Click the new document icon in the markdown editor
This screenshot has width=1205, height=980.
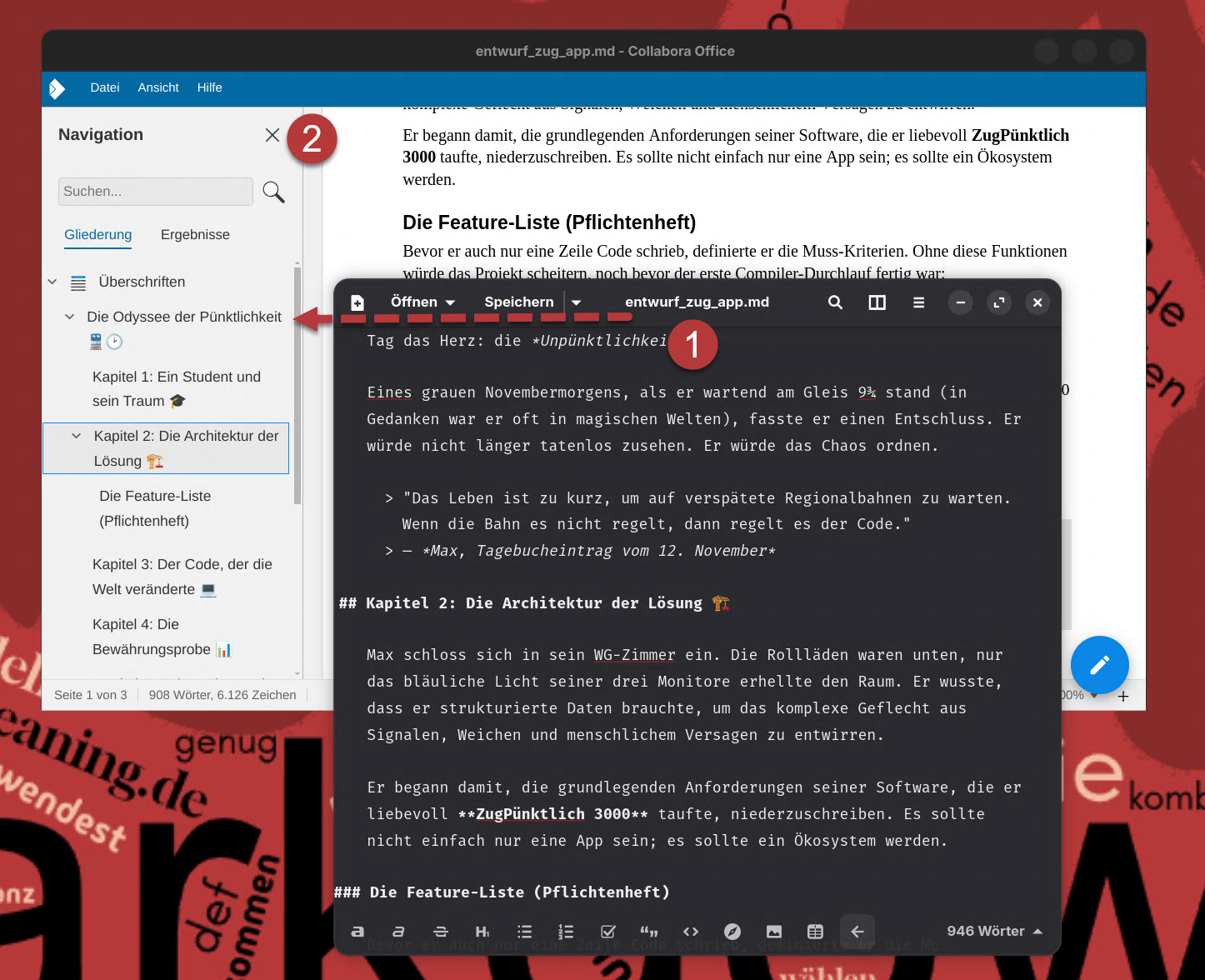(x=357, y=302)
